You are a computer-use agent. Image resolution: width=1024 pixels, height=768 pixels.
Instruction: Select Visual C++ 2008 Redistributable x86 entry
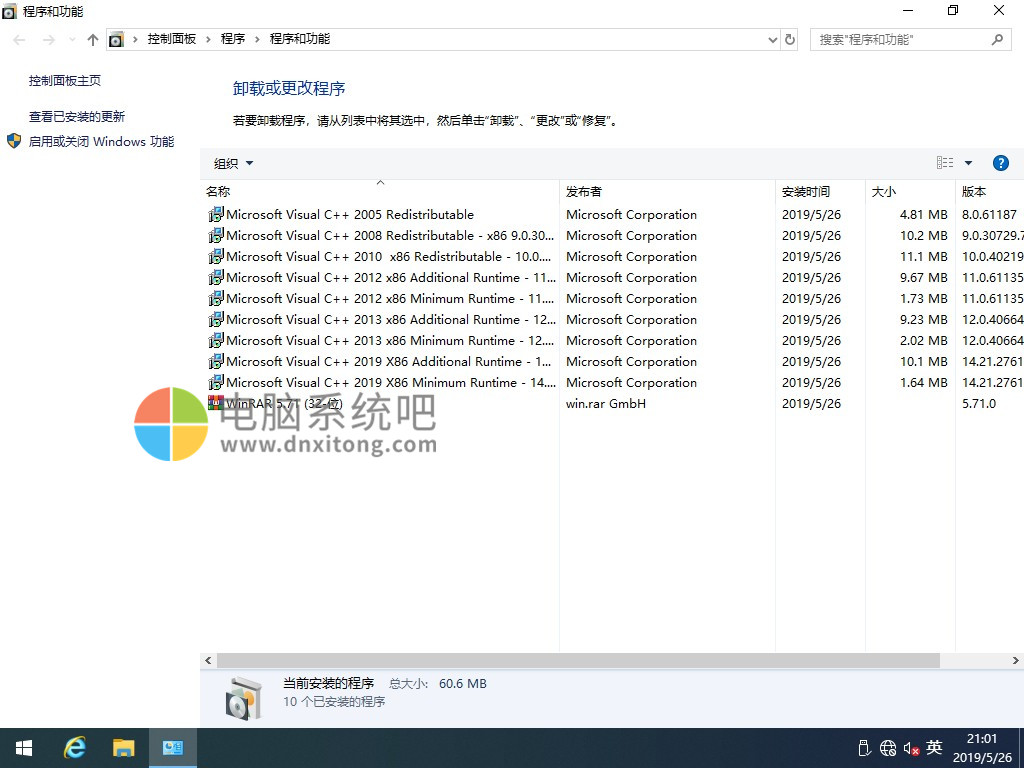tap(390, 236)
